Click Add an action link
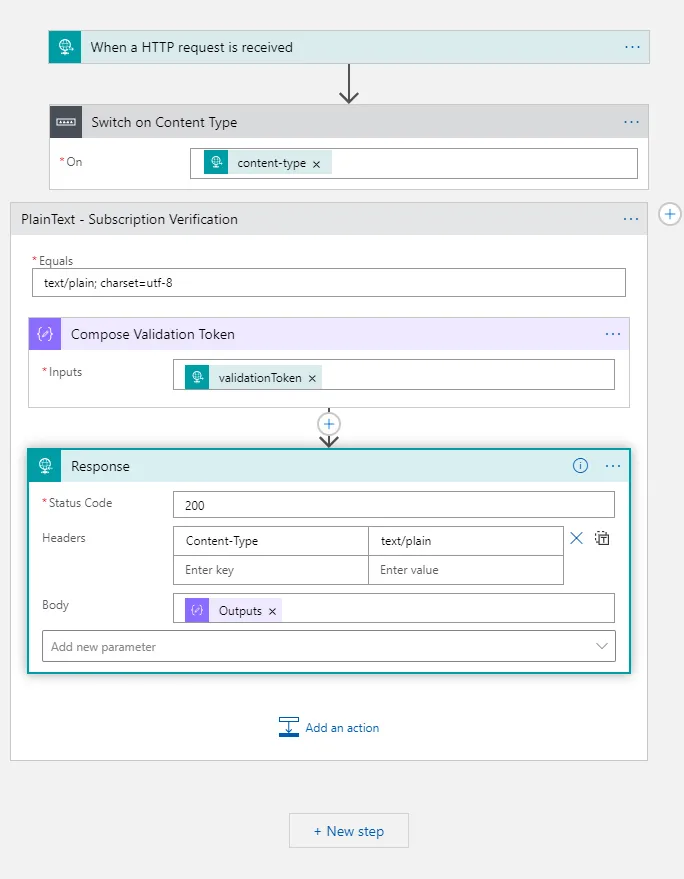This screenshot has height=879, width=684. coord(342,728)
